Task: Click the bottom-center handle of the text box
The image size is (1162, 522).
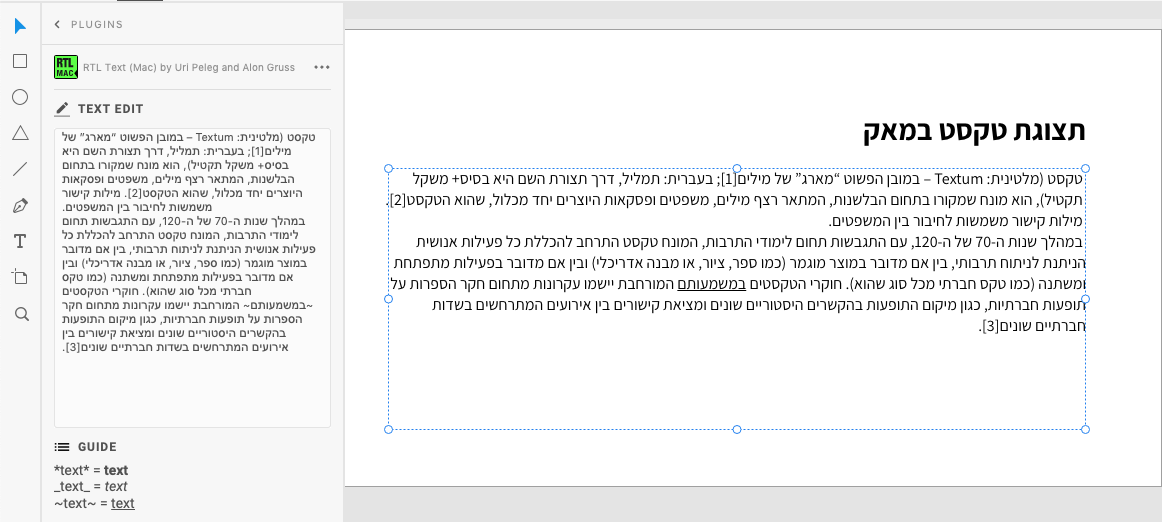Action: click(737, 429)
